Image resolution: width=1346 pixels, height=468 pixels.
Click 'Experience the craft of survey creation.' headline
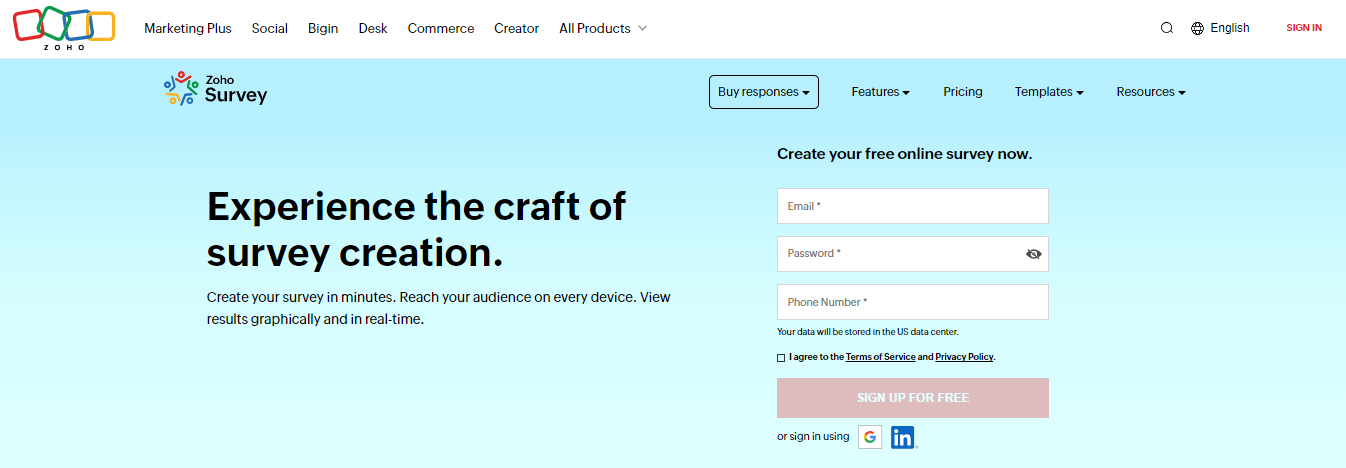(x=416, y=230)
